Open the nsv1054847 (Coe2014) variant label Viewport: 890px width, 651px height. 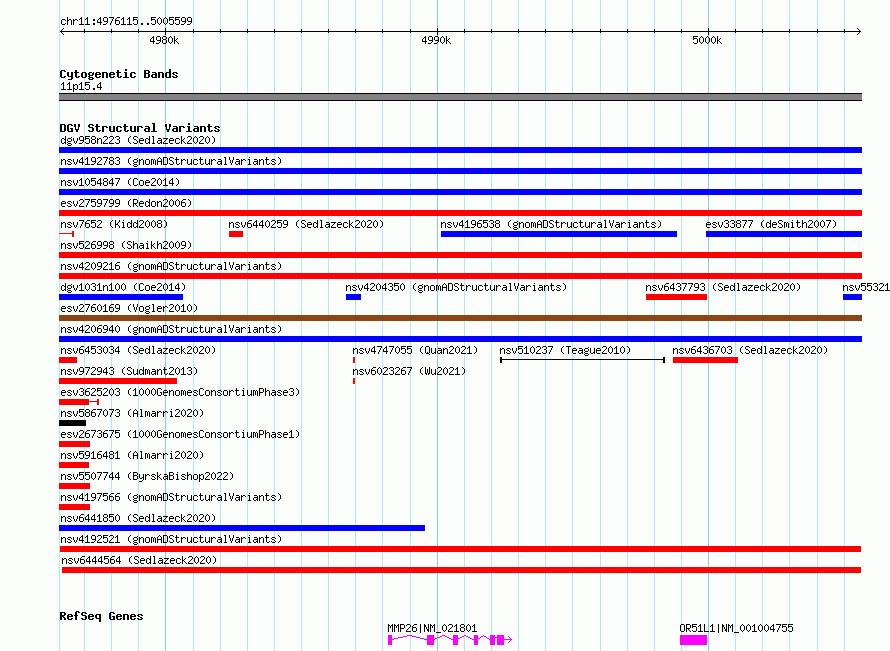click(120, 182)
